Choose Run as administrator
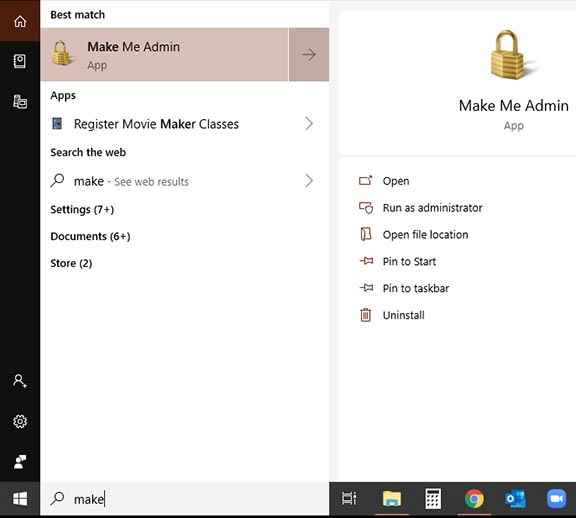Viewport: 576px width, 518px height. click(x=420, y=208)
